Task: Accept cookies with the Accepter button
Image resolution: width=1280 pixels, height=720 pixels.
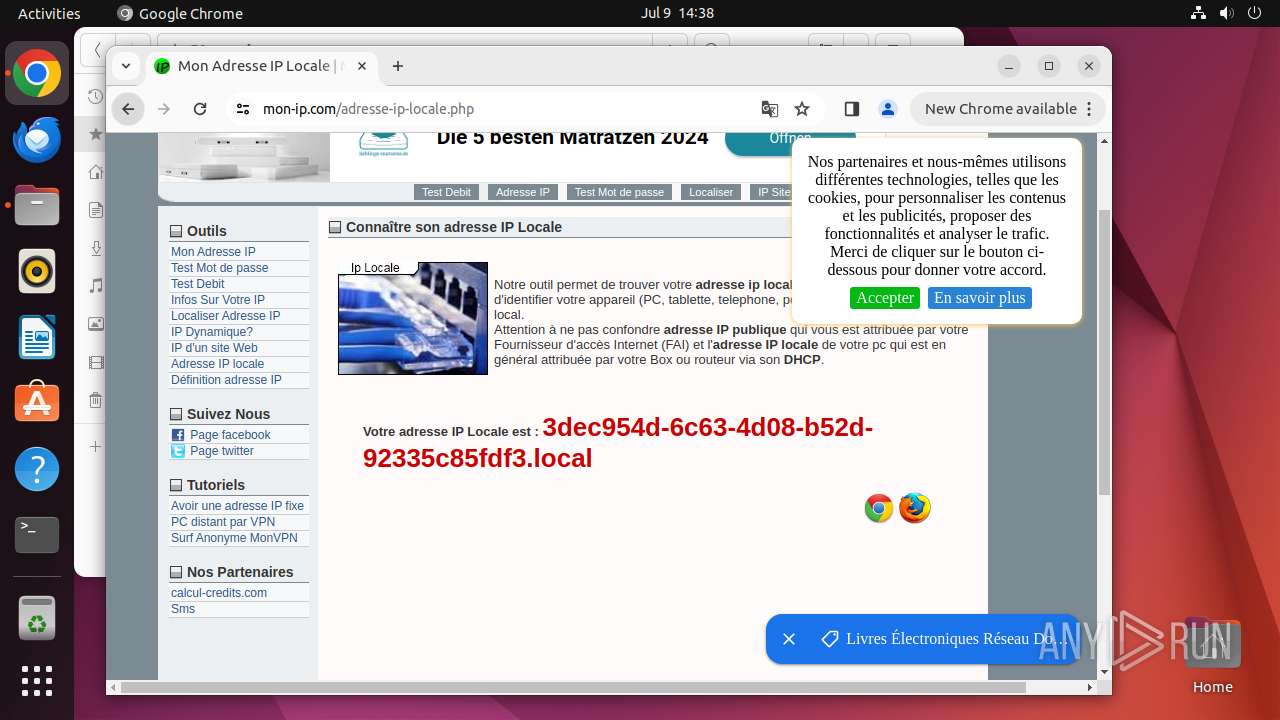Action: 885,298
